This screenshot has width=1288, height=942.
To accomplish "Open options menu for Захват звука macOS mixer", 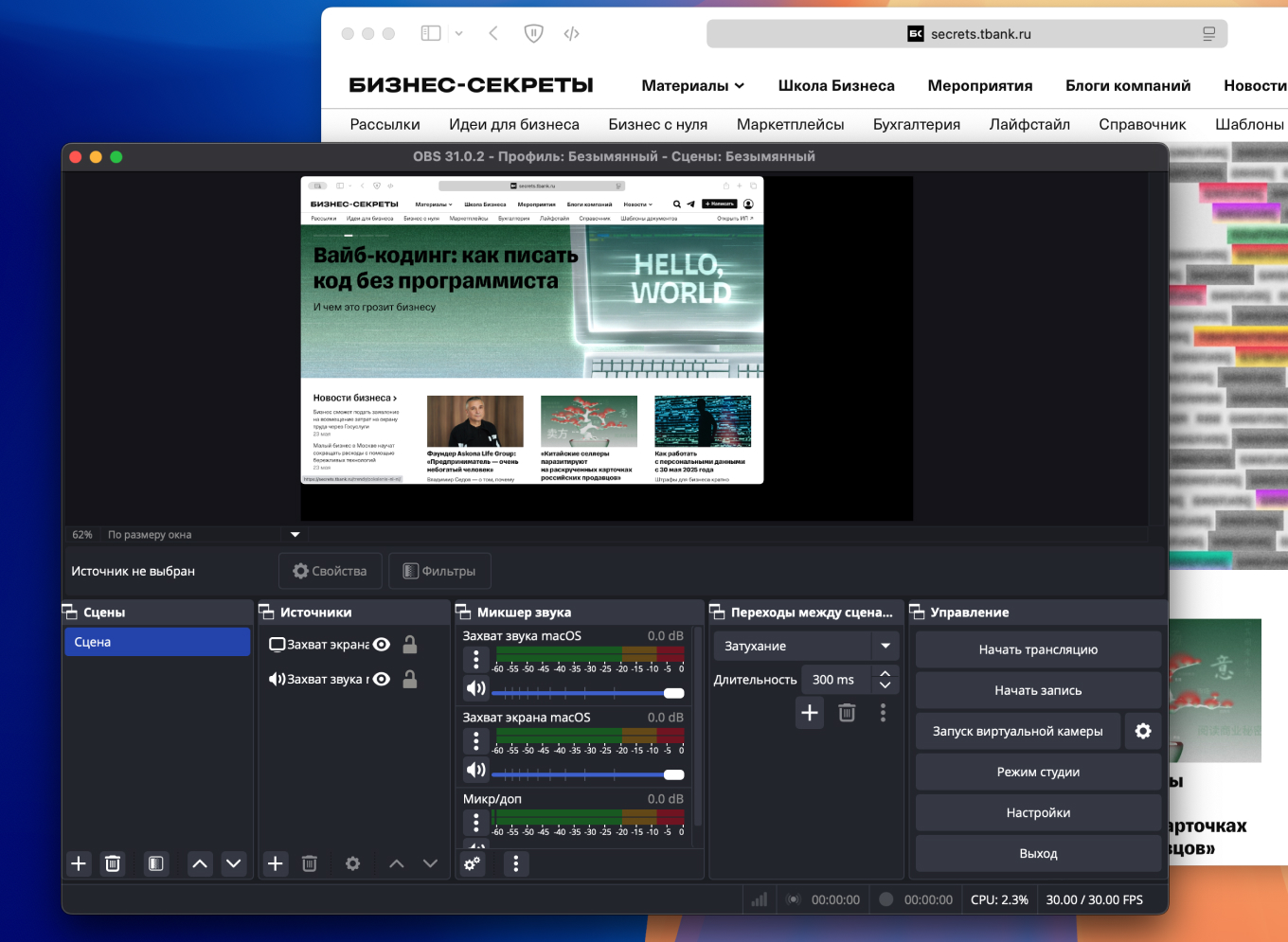I will (x=475, y=659).
